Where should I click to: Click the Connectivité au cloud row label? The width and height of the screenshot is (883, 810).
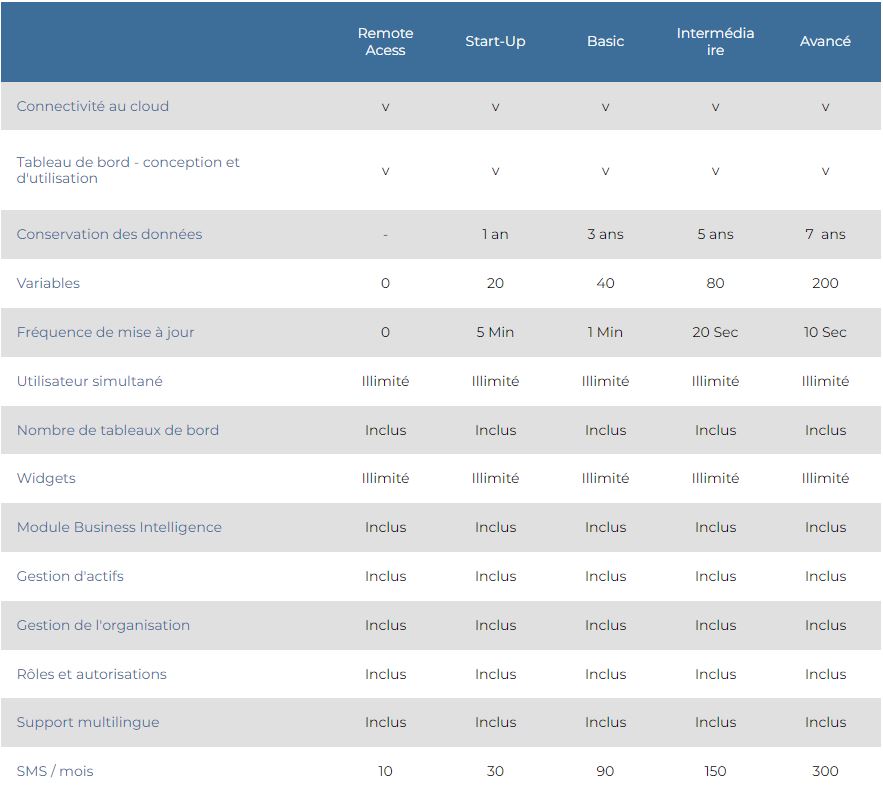point(93,106)
